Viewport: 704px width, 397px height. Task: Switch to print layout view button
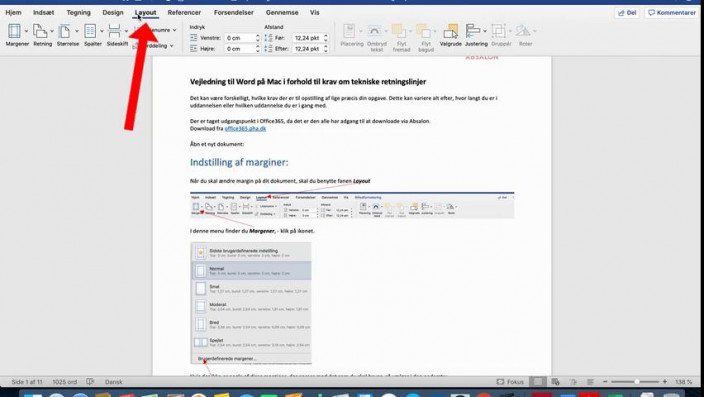pos(537,382)
